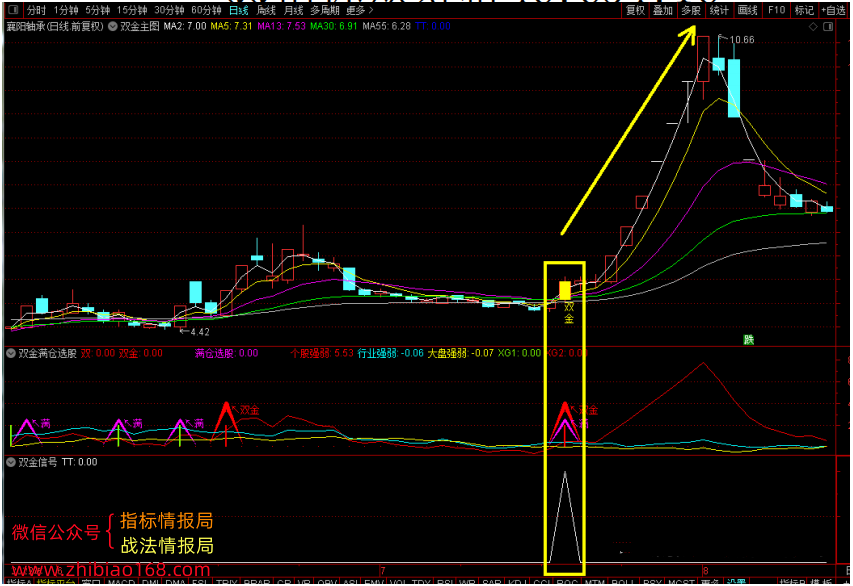
Task: Click the 4.42 low price label
Action: coord(200,332)
